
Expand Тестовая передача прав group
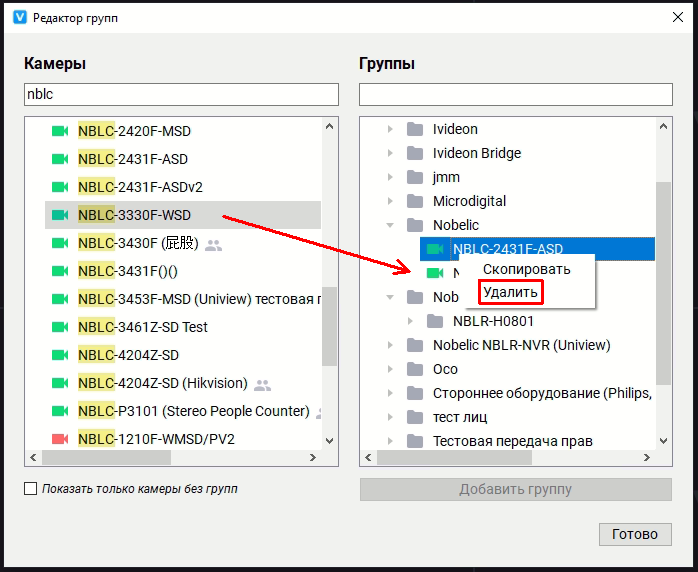click(390, 441)
